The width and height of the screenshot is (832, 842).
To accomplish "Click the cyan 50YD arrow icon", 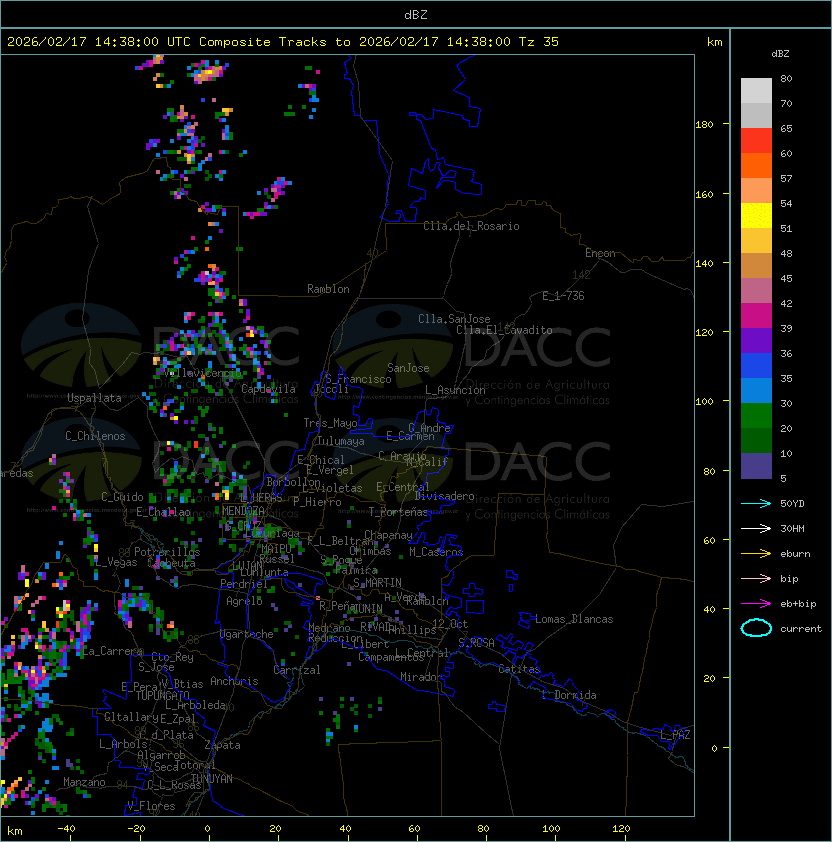I will pos(756,503).
